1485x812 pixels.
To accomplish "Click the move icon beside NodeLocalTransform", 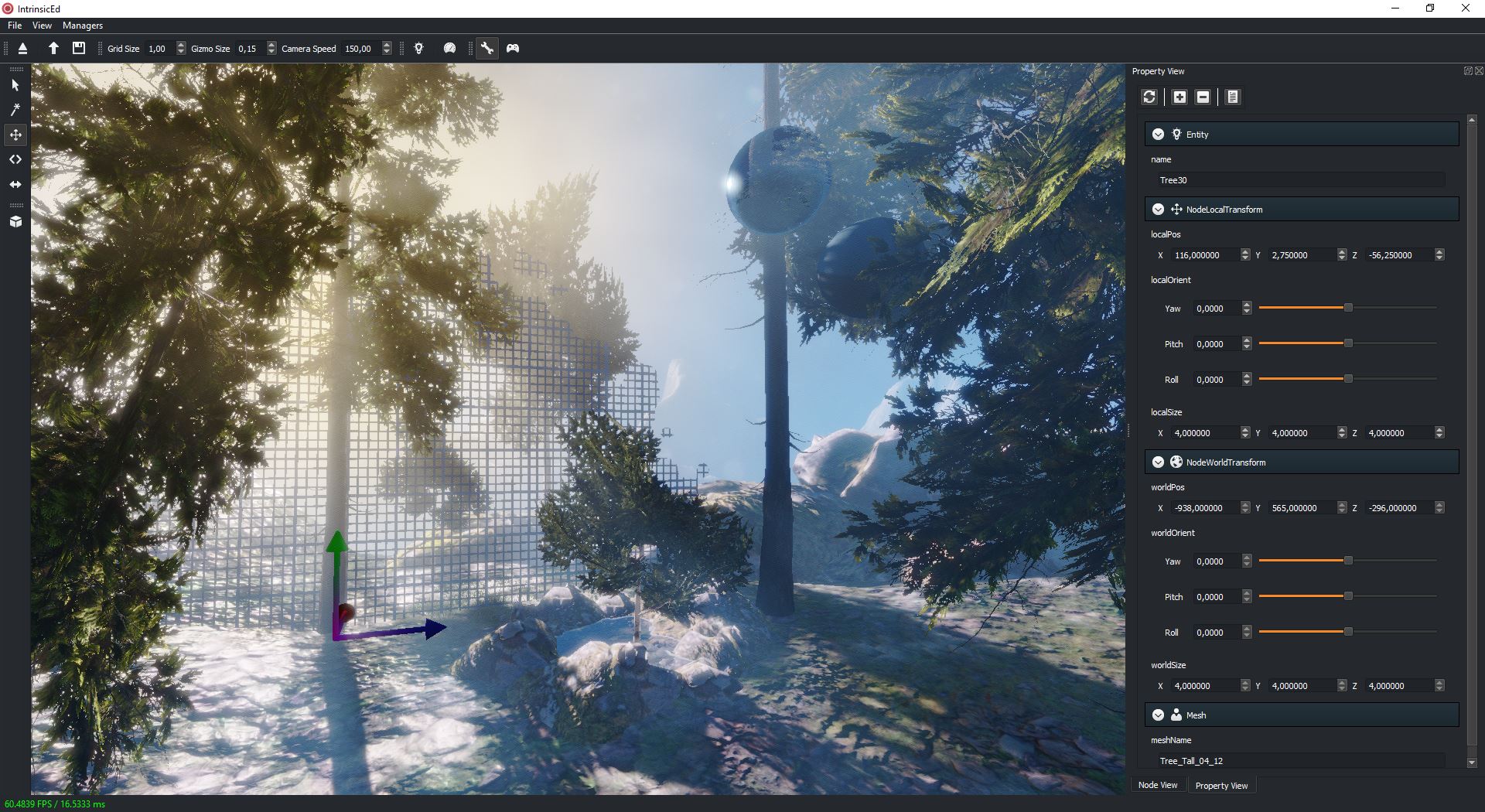I will tap(1176, 209).
